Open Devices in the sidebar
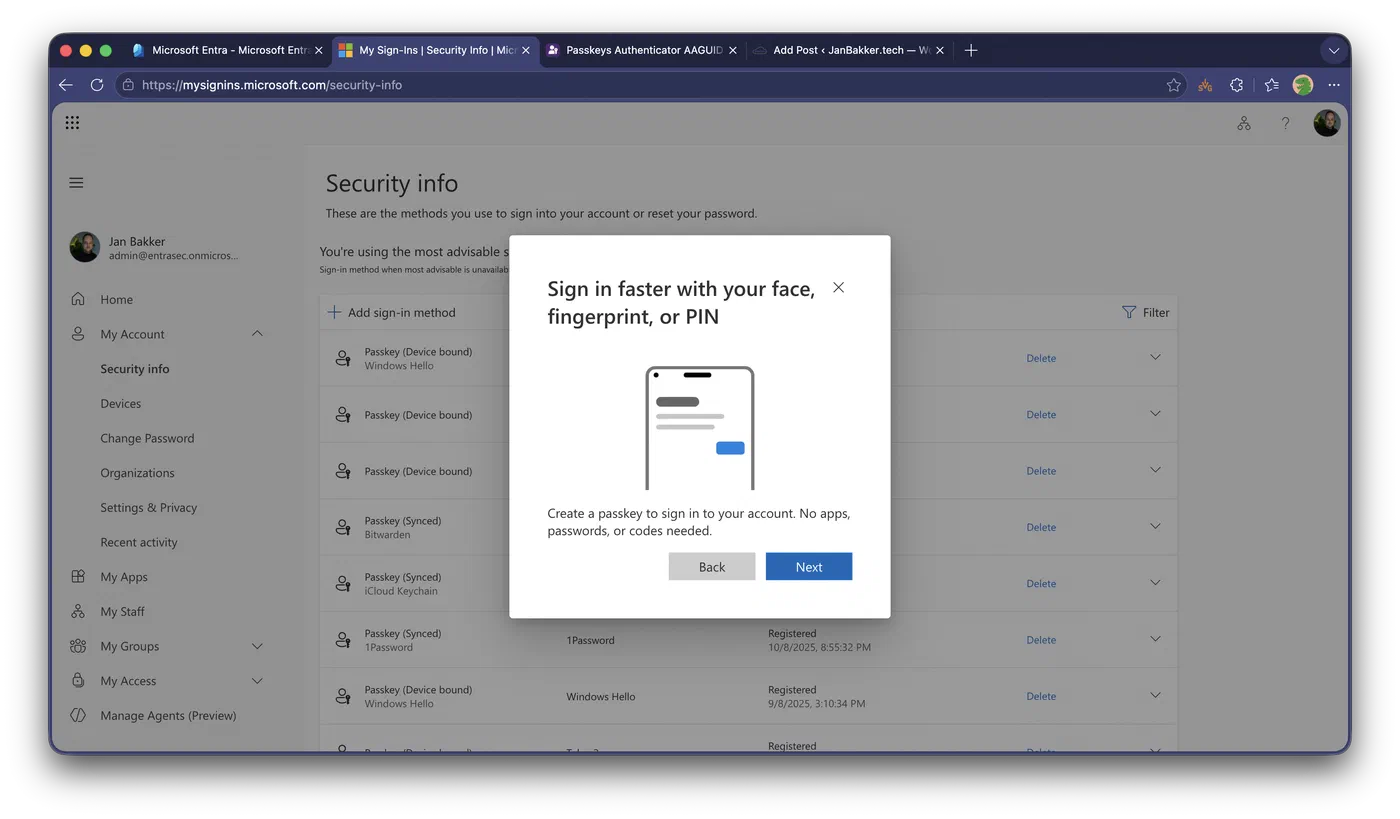The height and width of the screenshot is (819, 1400). (121, 404)
